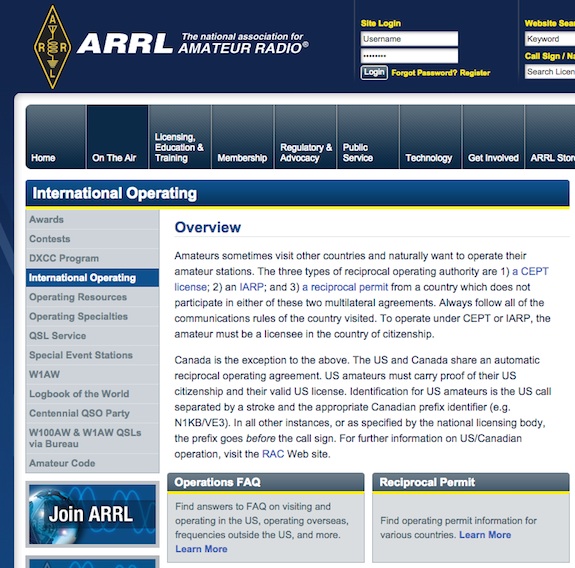The height and width of the screenshot is (568, 575).
Task: Open Amateur Code in sidebar
Action: tap(92, 463)
